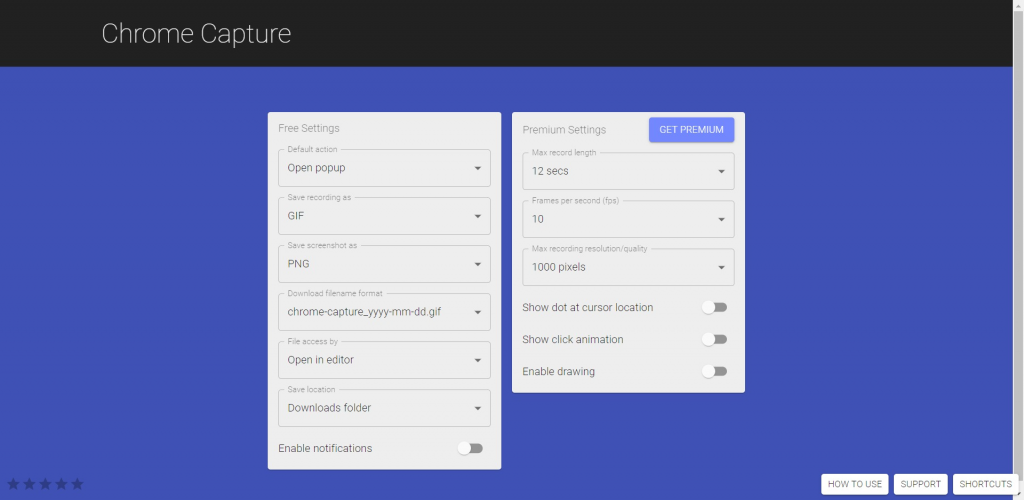Rate five stars with last star
This screenshot has width=1024, height=500.
(x=77, y=484)
